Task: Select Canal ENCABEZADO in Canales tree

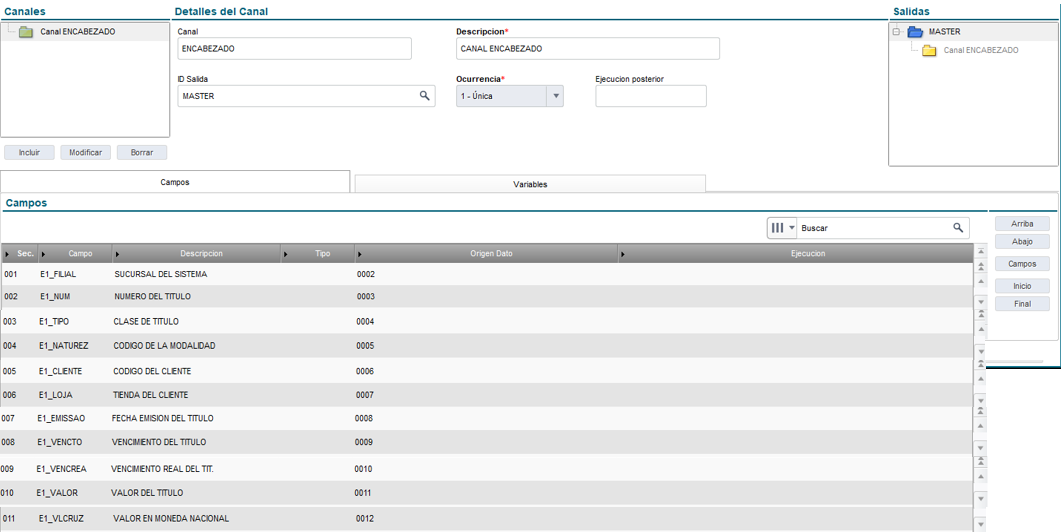Action: click(x=77, y=32)
